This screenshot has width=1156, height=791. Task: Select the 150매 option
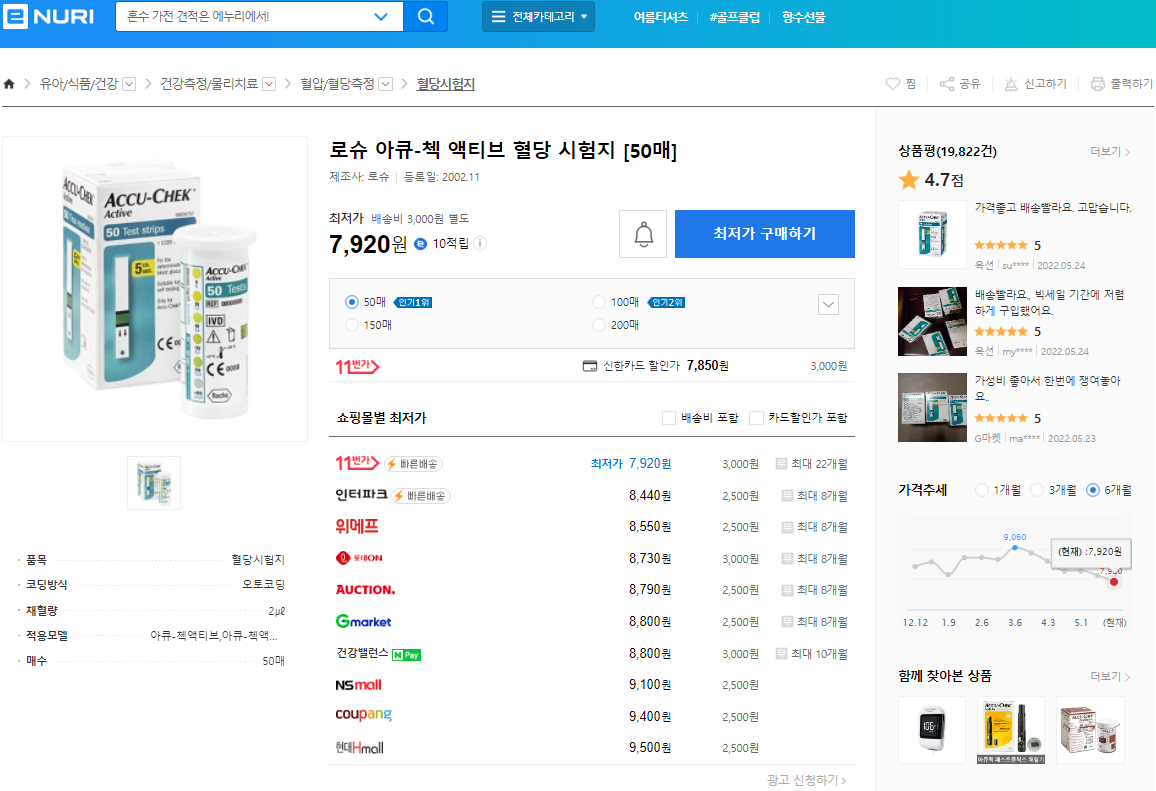pos(352,325)
